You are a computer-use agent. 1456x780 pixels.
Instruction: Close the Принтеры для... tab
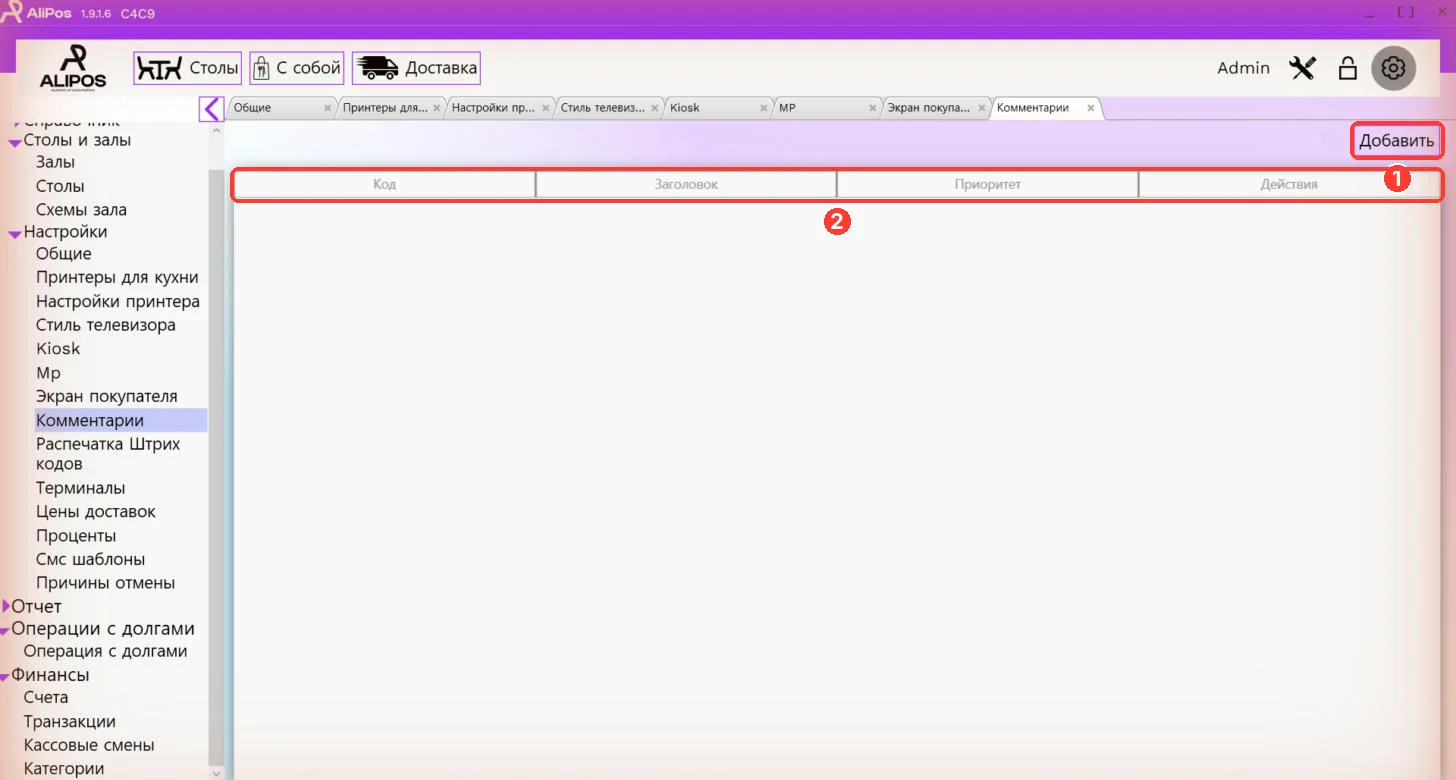[x=436, y=108]
